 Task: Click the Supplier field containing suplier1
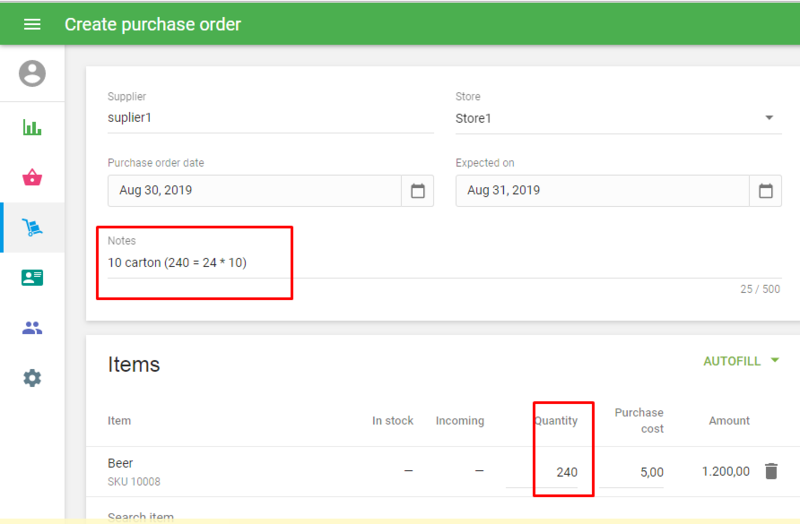click(270, 118)
